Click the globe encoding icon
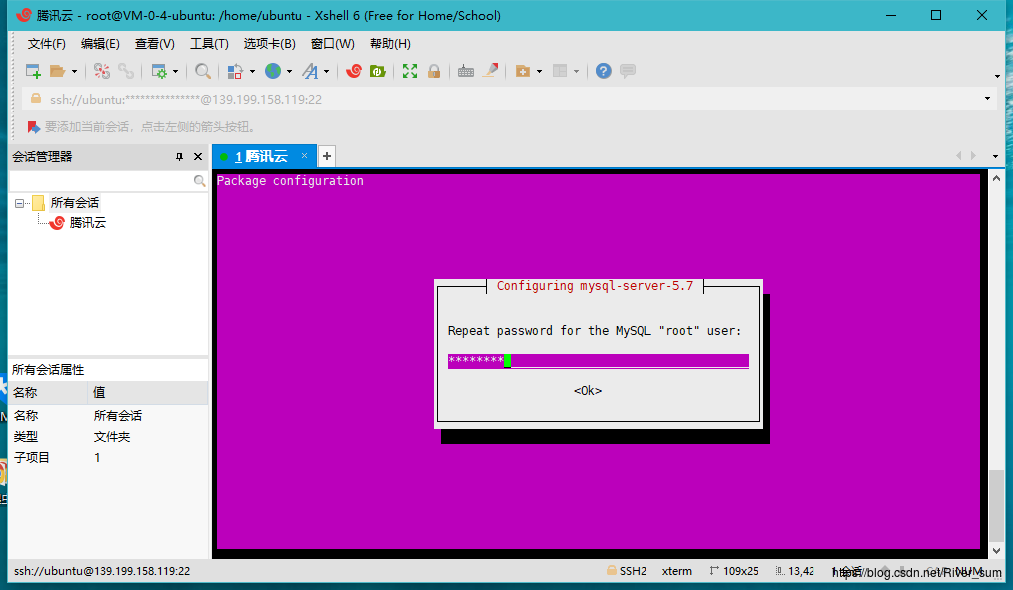This screenshot has height=590, width=1013. tap(273, 71)
